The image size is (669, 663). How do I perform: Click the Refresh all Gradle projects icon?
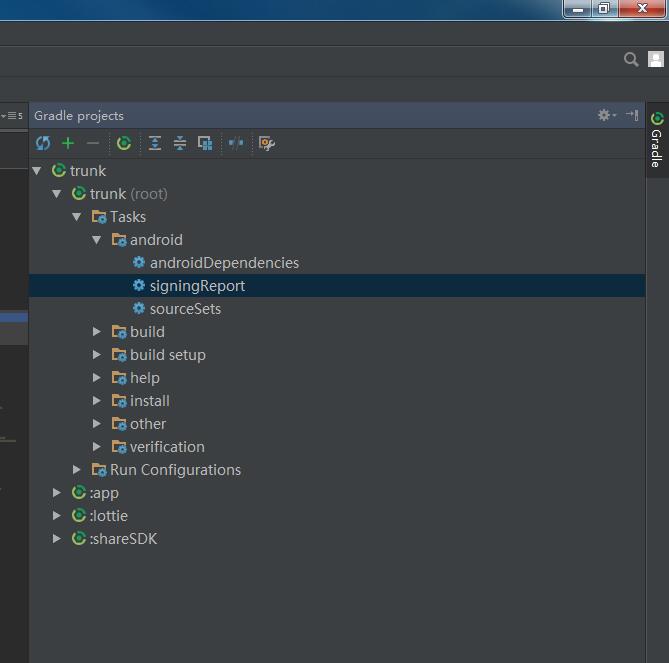pos(43,143)
